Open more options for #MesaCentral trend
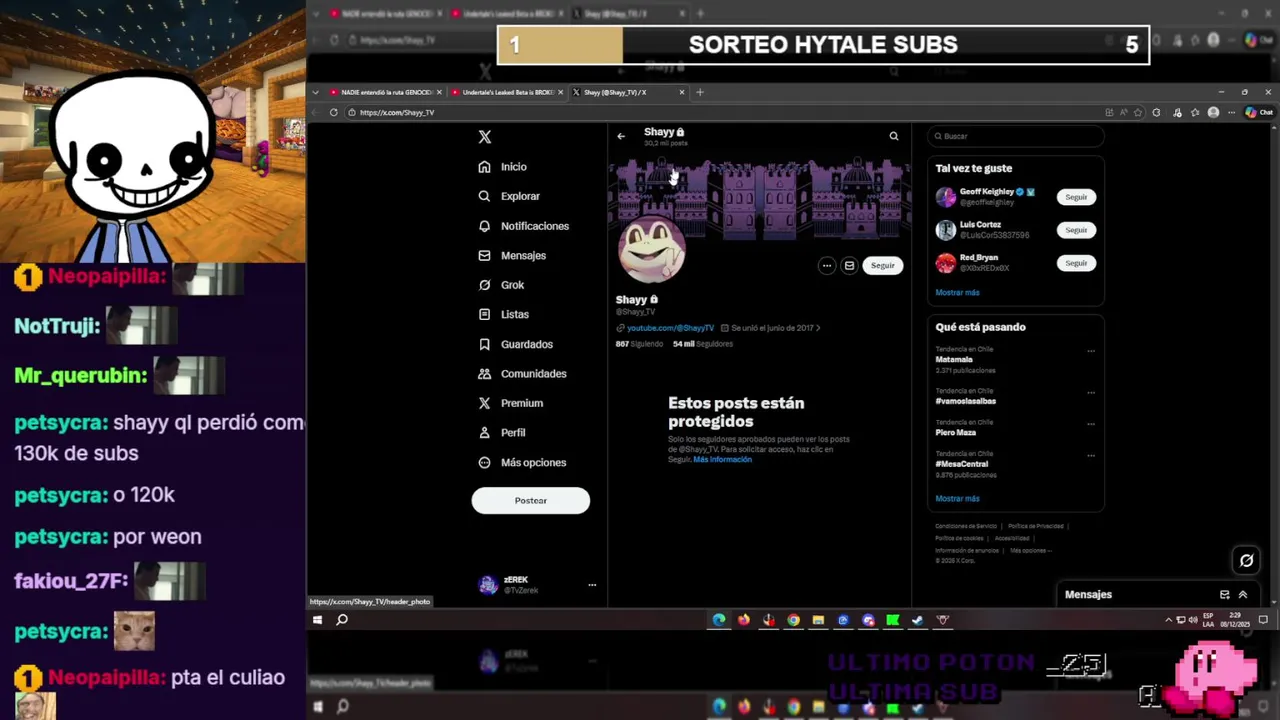The height and width of the screenshot is (720, 1280). (1091, 456)
